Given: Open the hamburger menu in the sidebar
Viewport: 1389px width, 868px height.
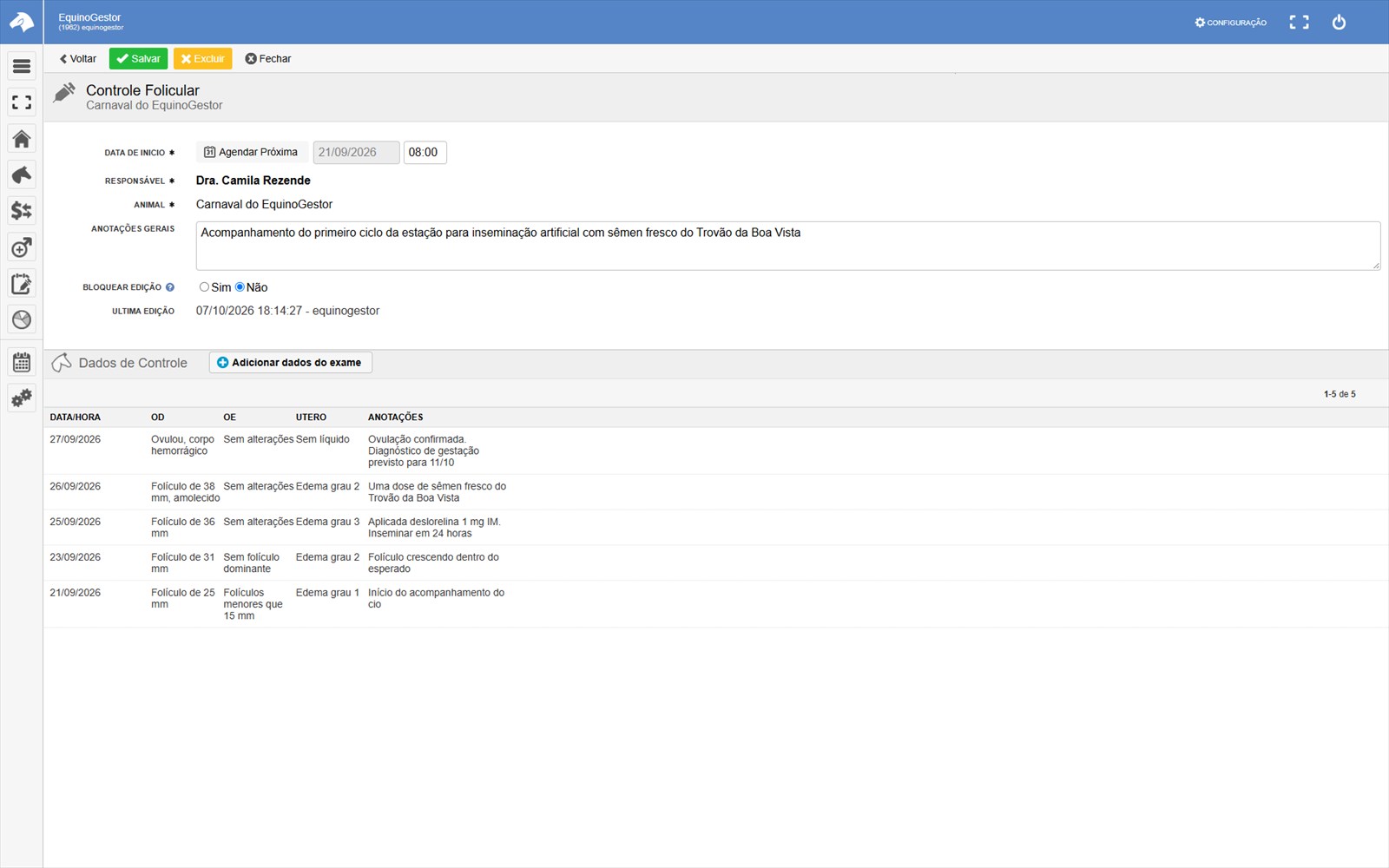Looking at the screenshot, I should 22,66.
